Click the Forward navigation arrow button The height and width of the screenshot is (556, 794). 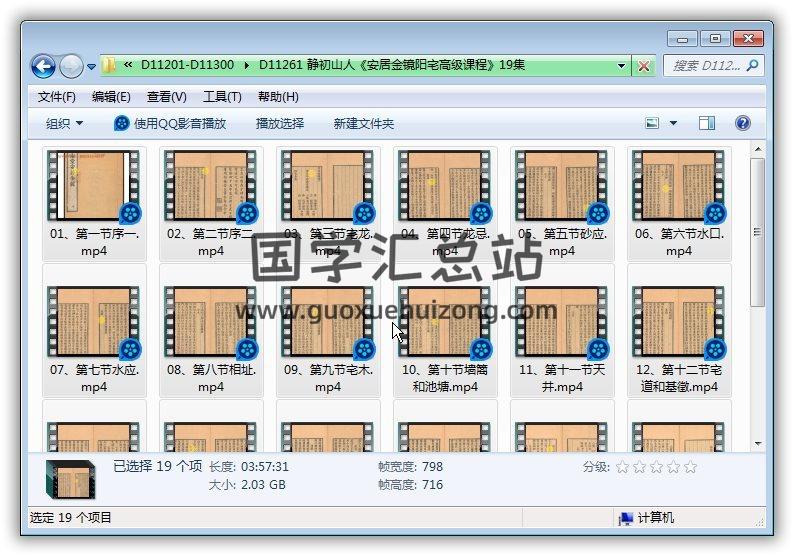[71, 66]
